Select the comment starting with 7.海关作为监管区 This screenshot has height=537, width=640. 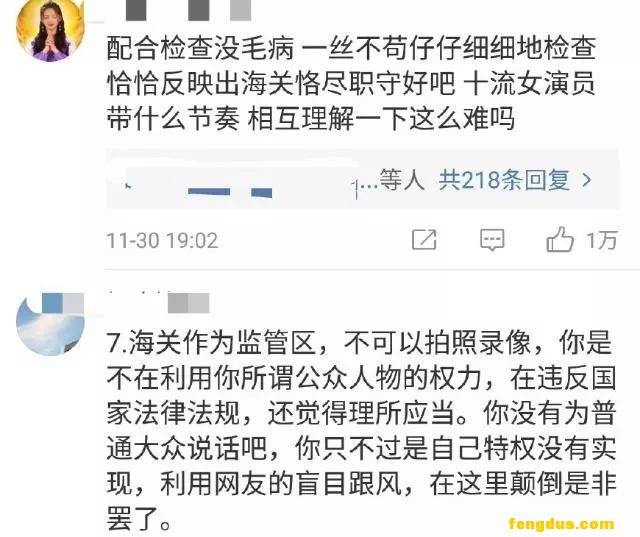(361, 430)
